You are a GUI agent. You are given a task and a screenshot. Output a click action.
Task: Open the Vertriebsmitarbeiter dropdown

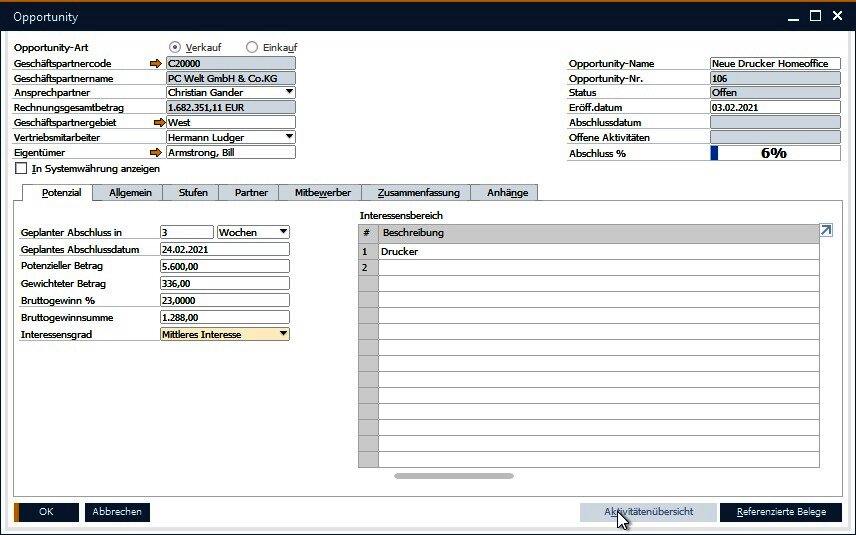(289, 138)
